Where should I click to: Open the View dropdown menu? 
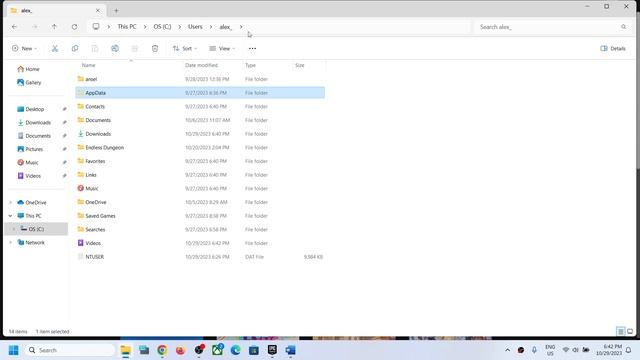coord(222,49)
